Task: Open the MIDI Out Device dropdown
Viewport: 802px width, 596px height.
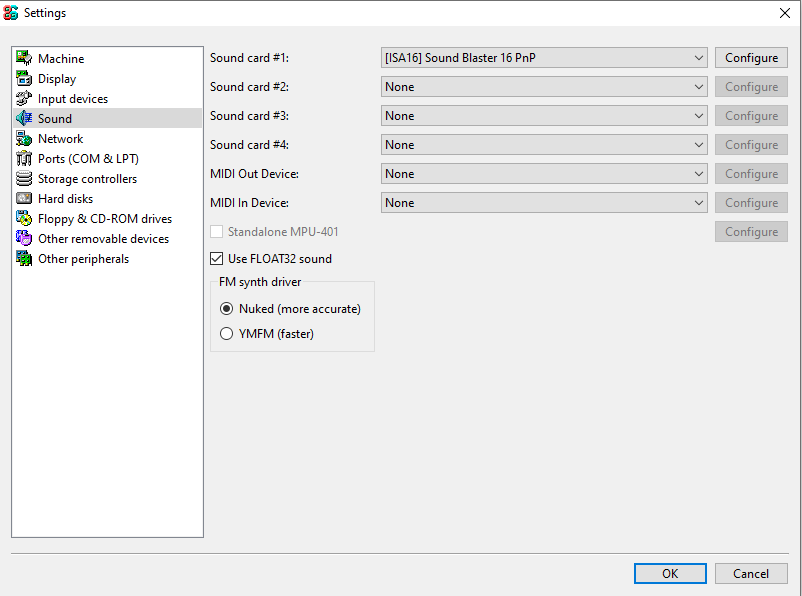Action: pyautogui.click(x=544, y=174)
